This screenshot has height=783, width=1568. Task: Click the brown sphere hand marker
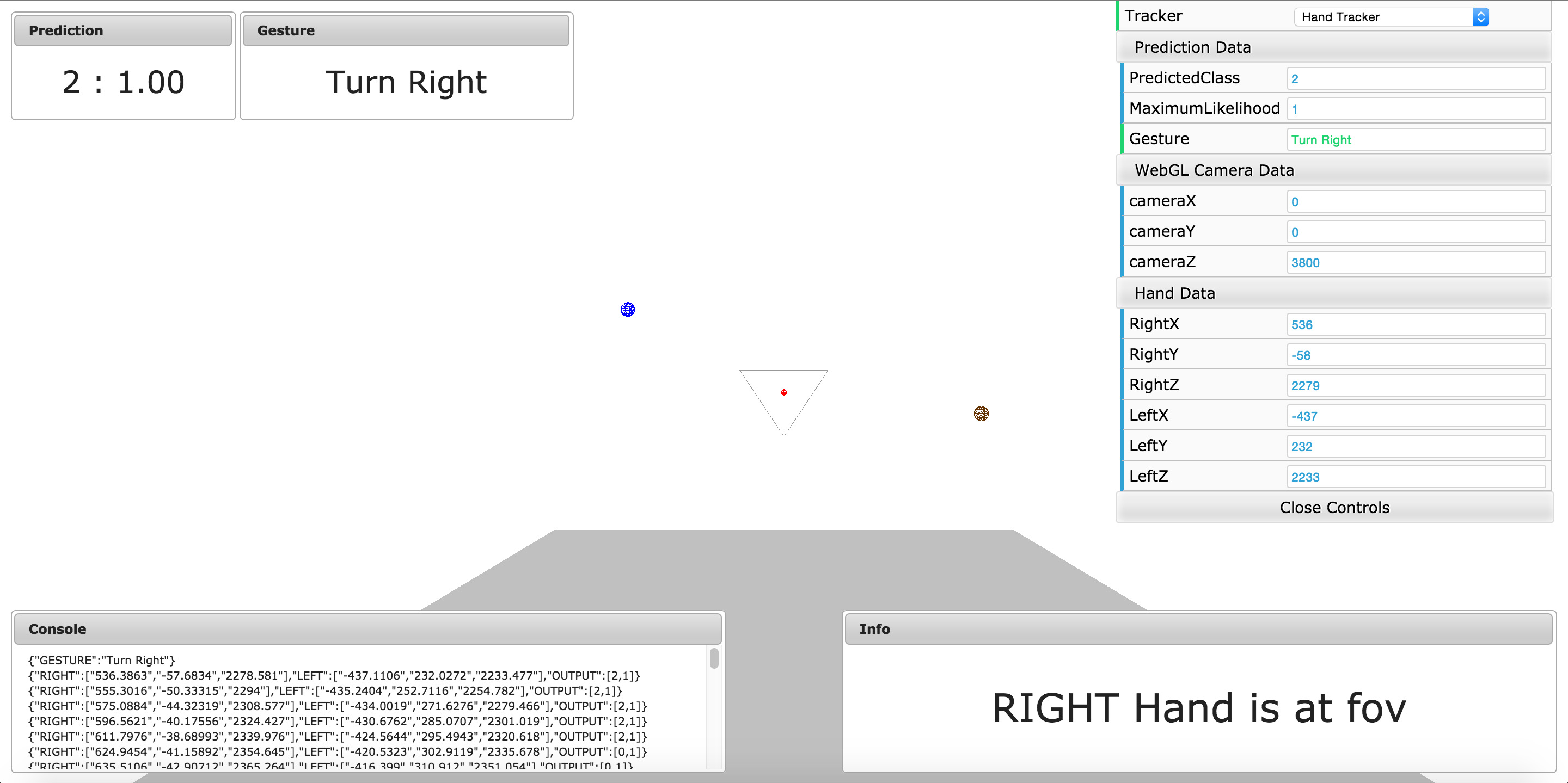pyautogui.click(x=981, y=414)
